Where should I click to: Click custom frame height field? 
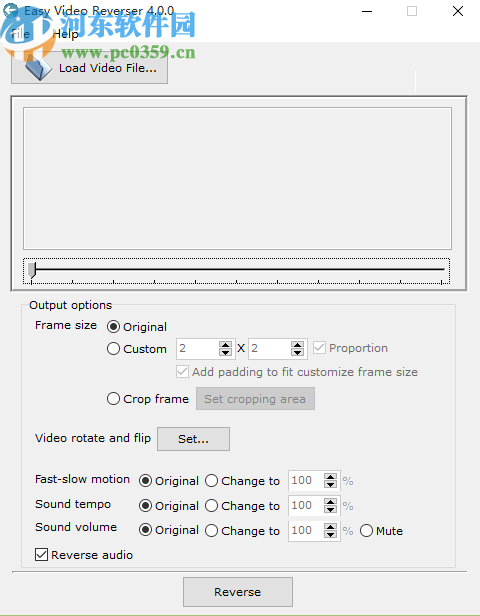click(x=270, y=348)
